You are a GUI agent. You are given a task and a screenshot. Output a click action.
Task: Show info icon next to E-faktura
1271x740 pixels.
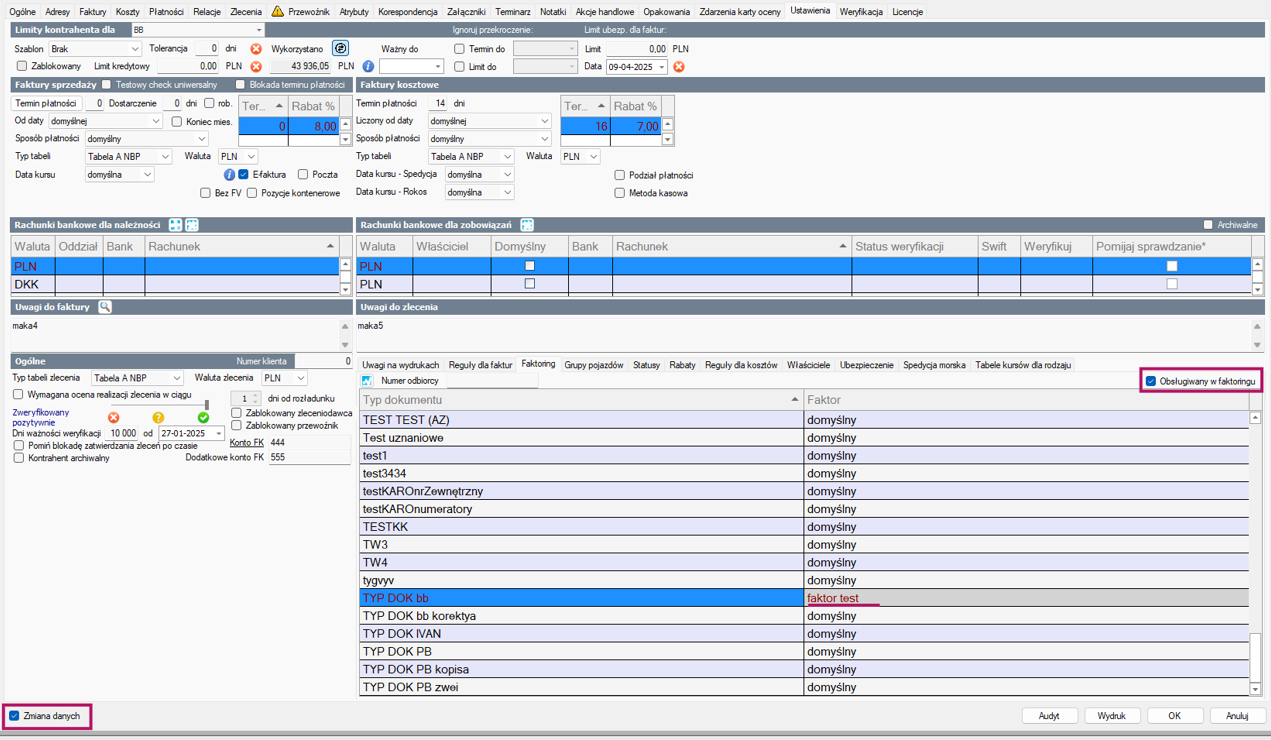[229, 175]
